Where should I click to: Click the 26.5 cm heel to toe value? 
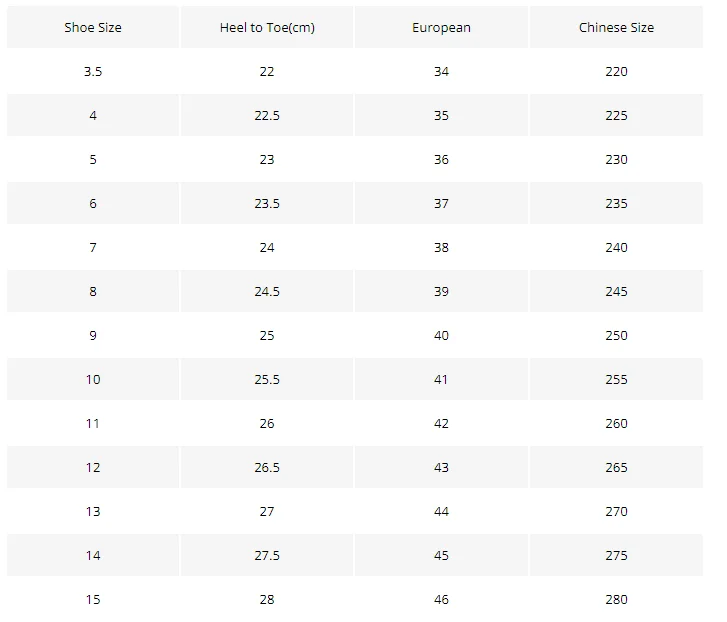(267, 467)
